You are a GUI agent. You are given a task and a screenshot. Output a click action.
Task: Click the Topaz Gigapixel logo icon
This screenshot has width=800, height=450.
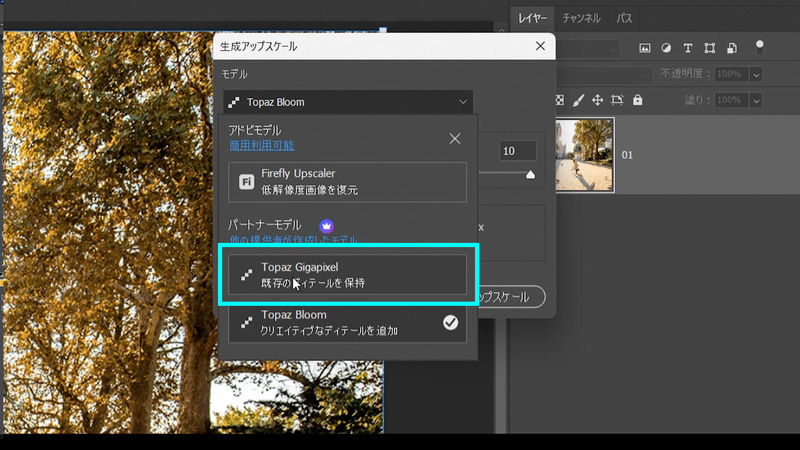click(246, 274)
